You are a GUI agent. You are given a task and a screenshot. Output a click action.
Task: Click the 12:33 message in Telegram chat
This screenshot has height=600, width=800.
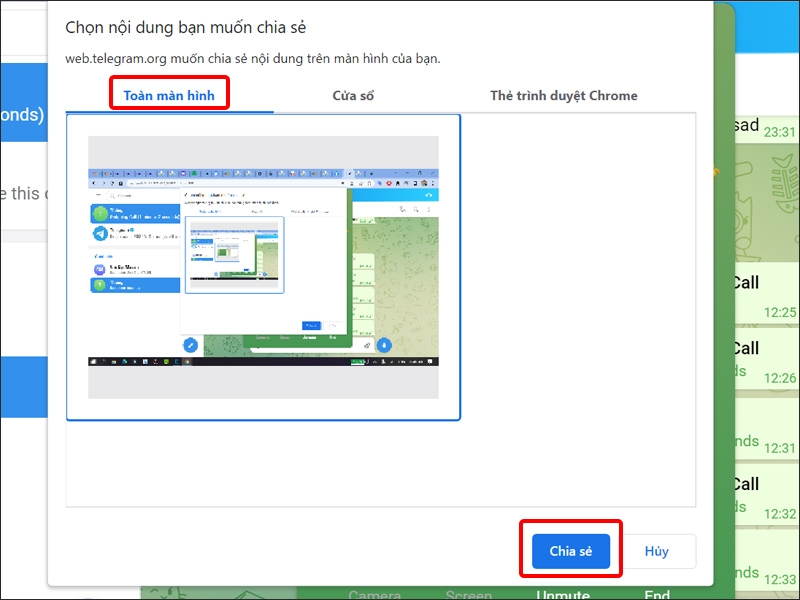coord(767,559)
